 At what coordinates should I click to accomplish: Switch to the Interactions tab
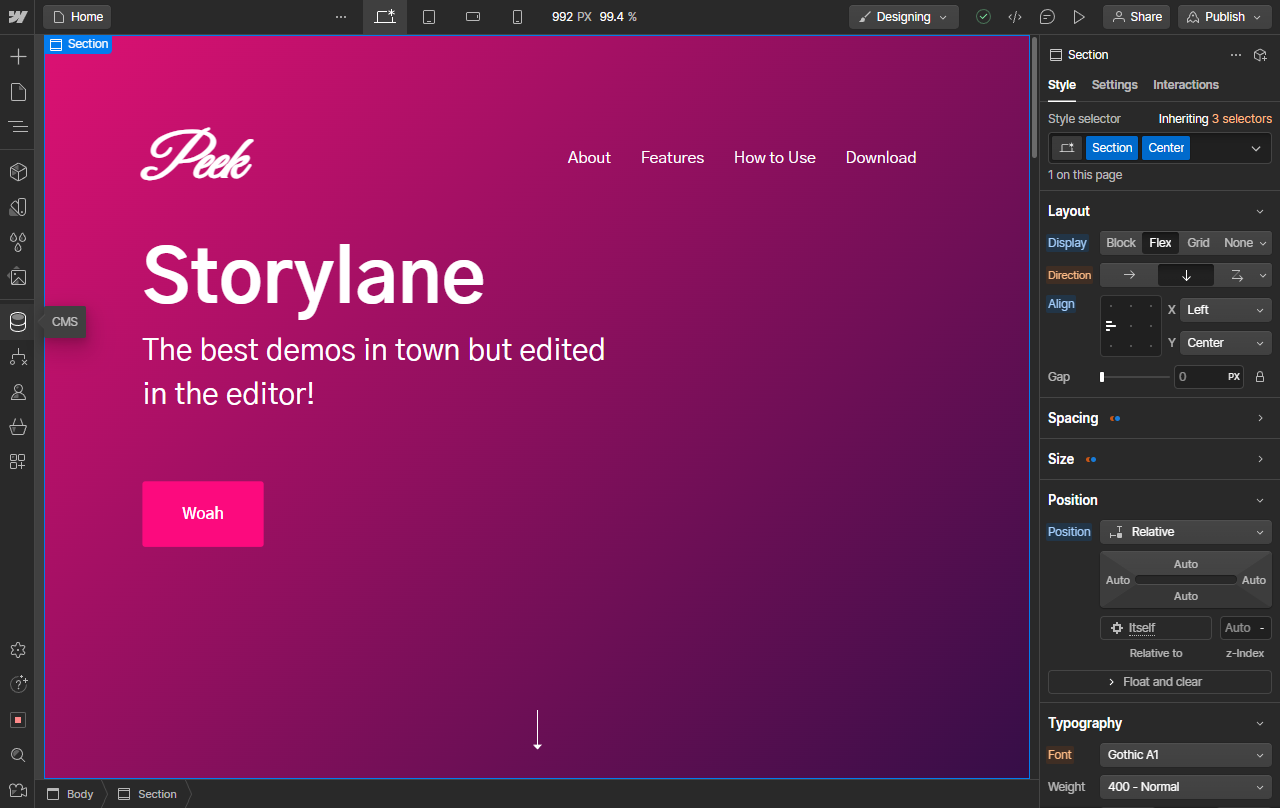[1186, 85]
